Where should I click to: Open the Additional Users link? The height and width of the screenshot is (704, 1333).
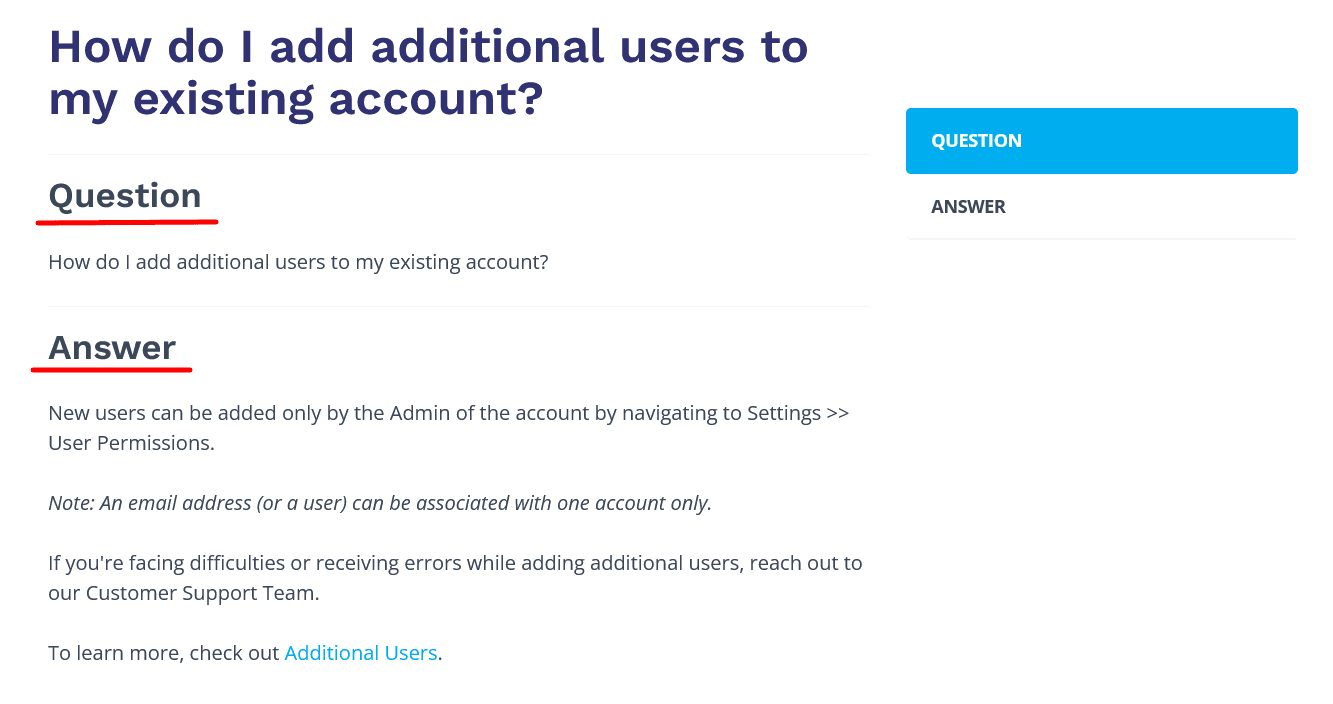click(360, 652)
